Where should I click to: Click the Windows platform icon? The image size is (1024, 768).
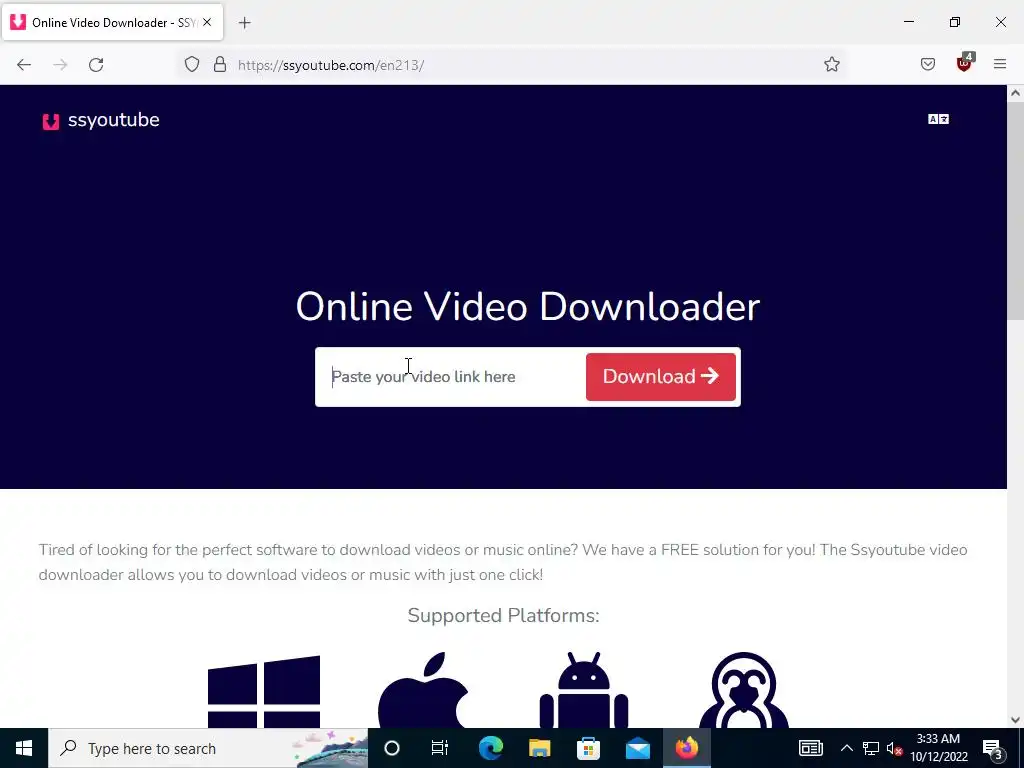[x=264, y=691]
